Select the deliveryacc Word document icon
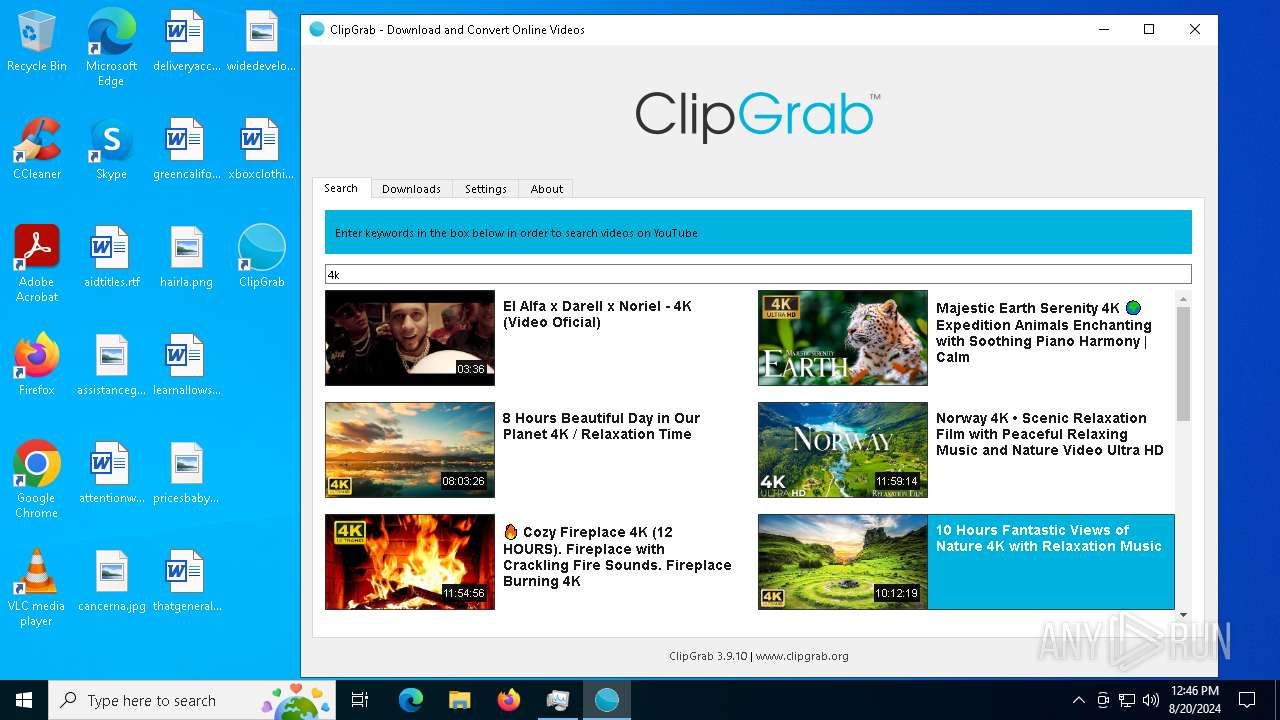1280x720 pixels. [186, 41]
